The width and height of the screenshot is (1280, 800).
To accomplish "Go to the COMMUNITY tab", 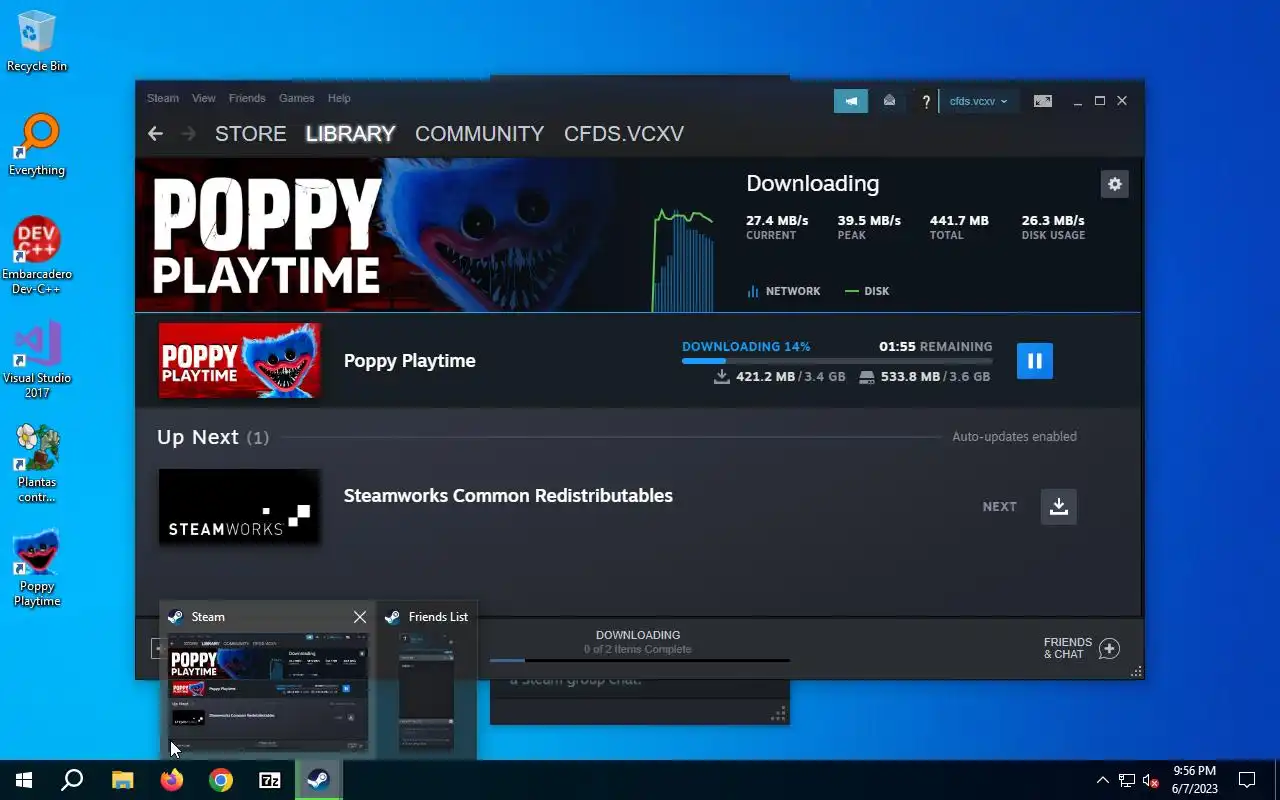I will (x=480, y=134).
